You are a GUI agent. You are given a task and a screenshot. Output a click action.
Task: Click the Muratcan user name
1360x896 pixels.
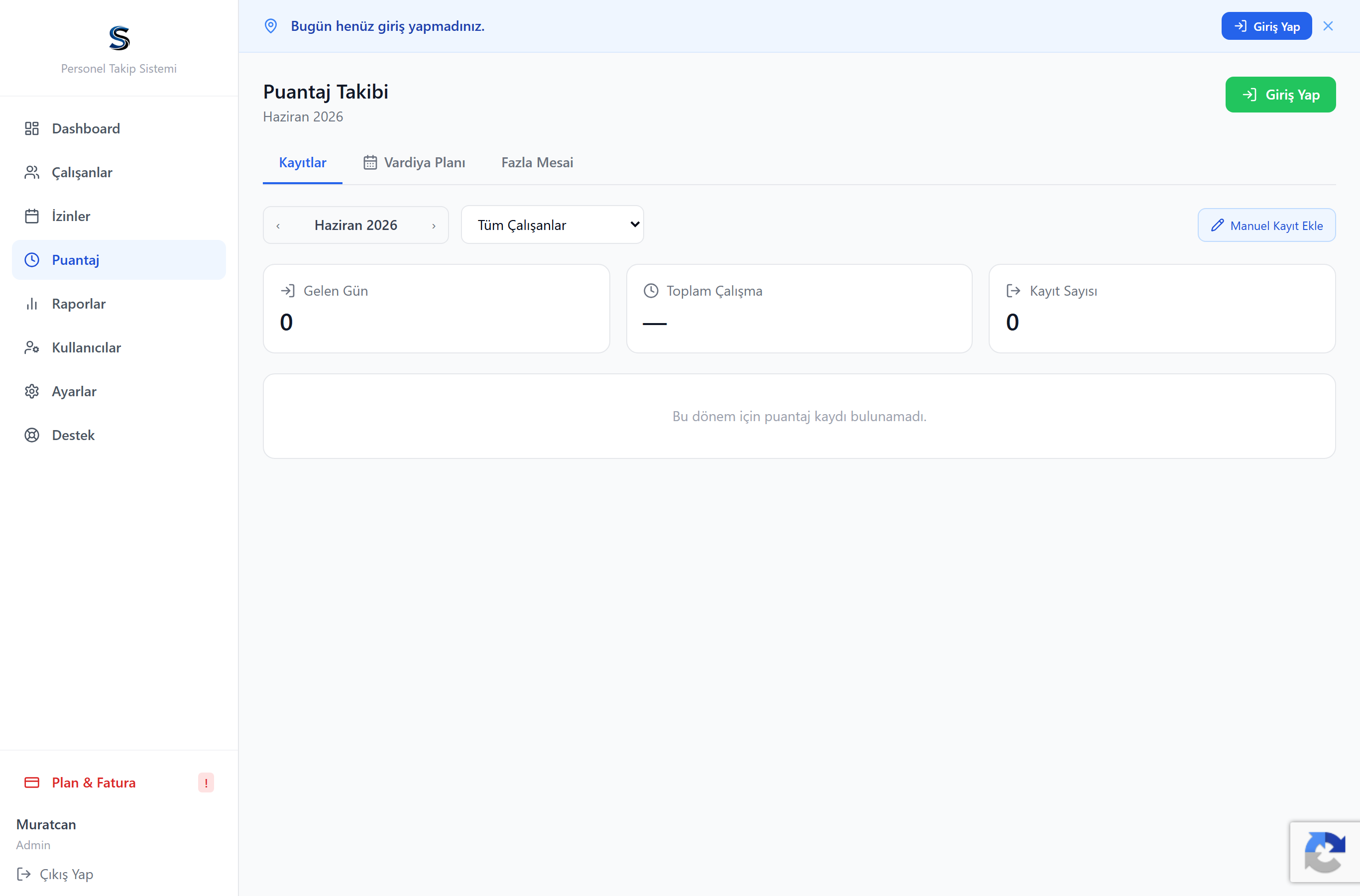[46, 825]
